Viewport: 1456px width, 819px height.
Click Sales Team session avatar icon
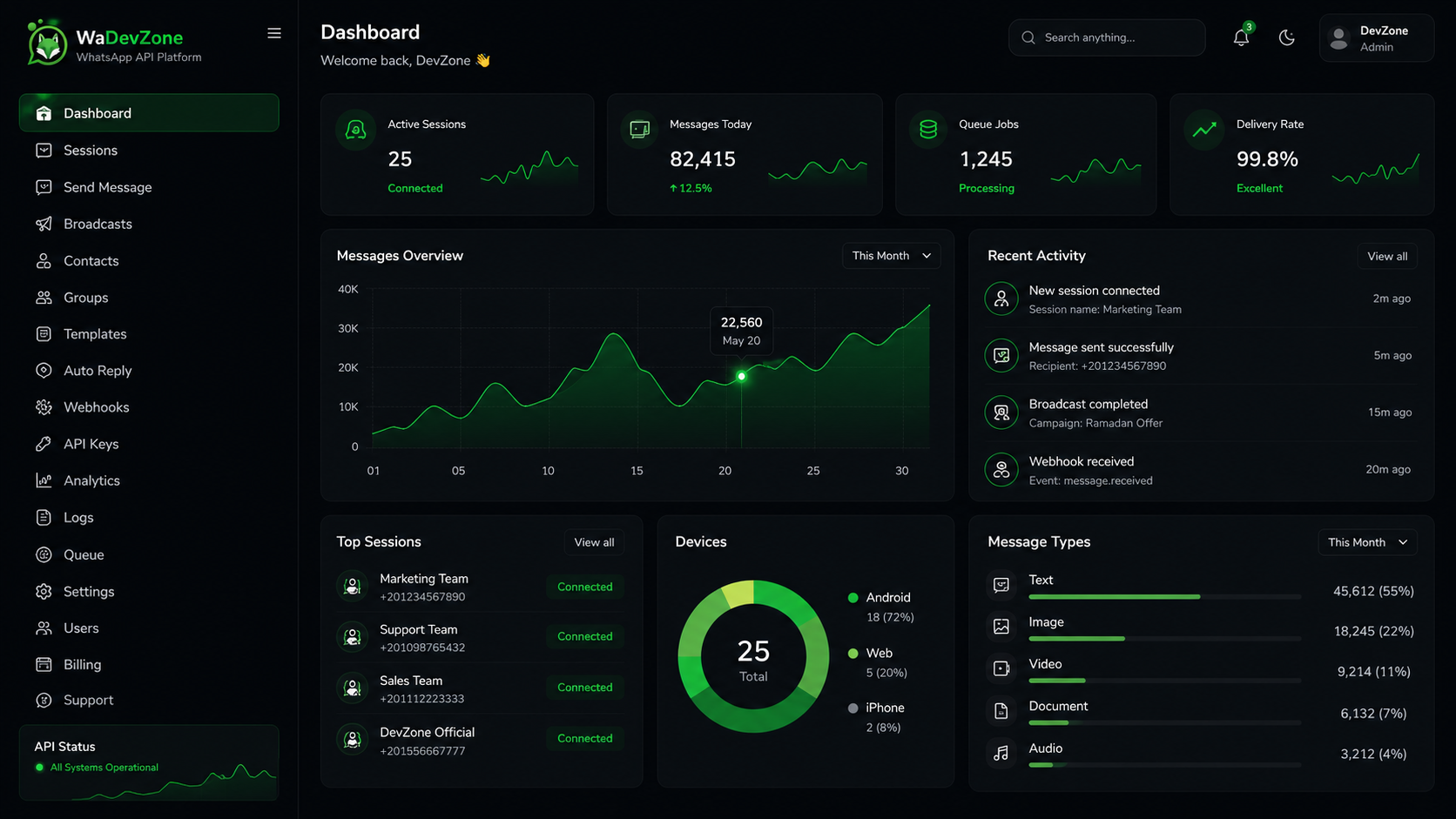tap(353, 688)
